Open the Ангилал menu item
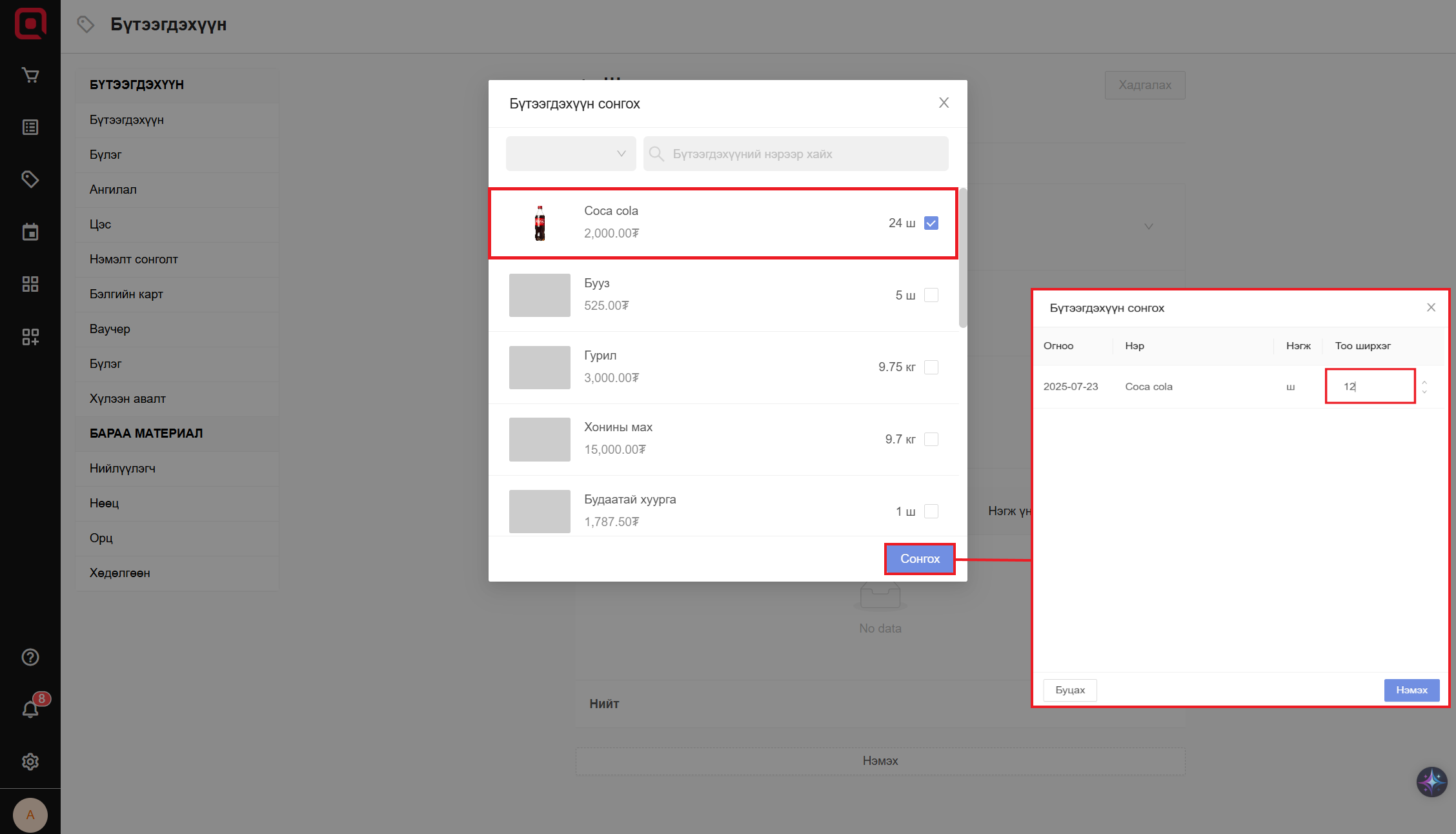 point(113,189)
